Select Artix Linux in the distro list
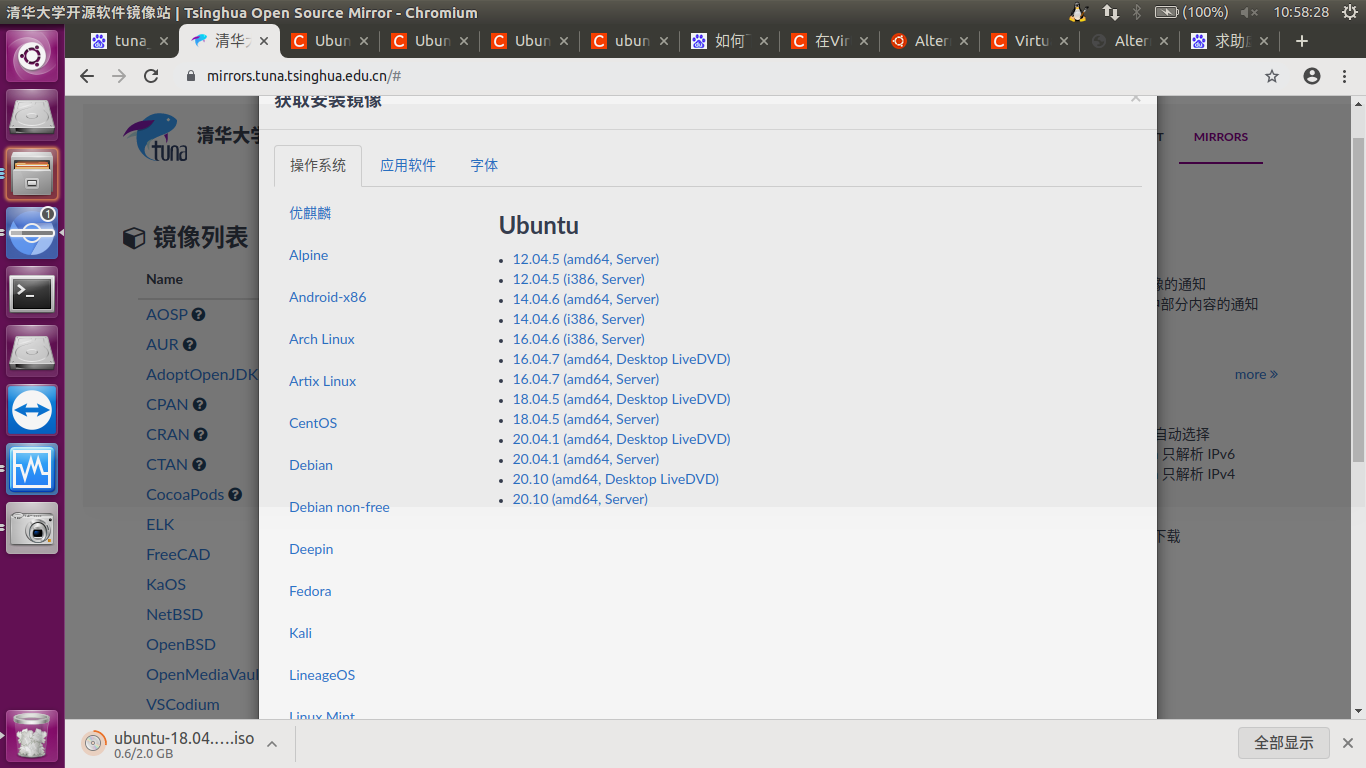The image size is (1366, 768). tap(323, 381)
